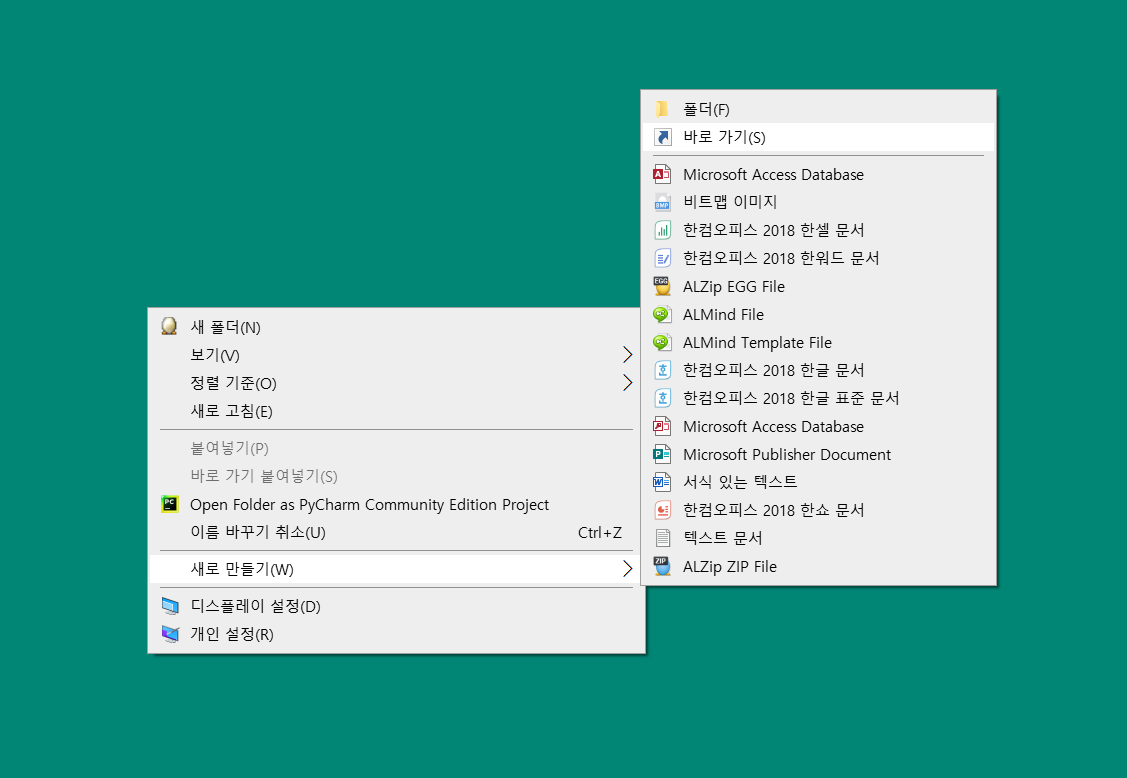Select ALMind Template File
1127x778 pixels.
click(x=819, y=342)
